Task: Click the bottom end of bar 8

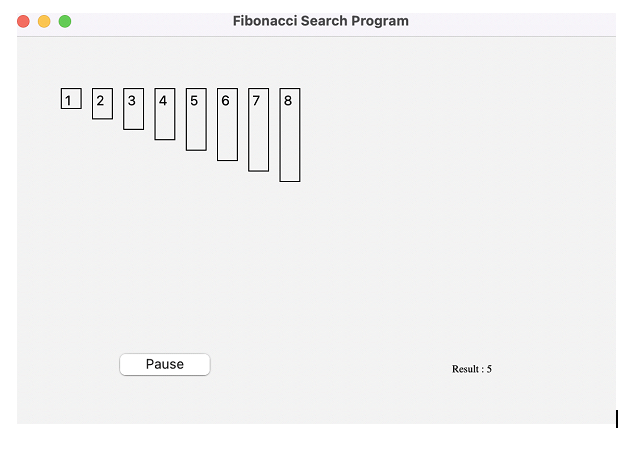Action: [x=289, y=177]
